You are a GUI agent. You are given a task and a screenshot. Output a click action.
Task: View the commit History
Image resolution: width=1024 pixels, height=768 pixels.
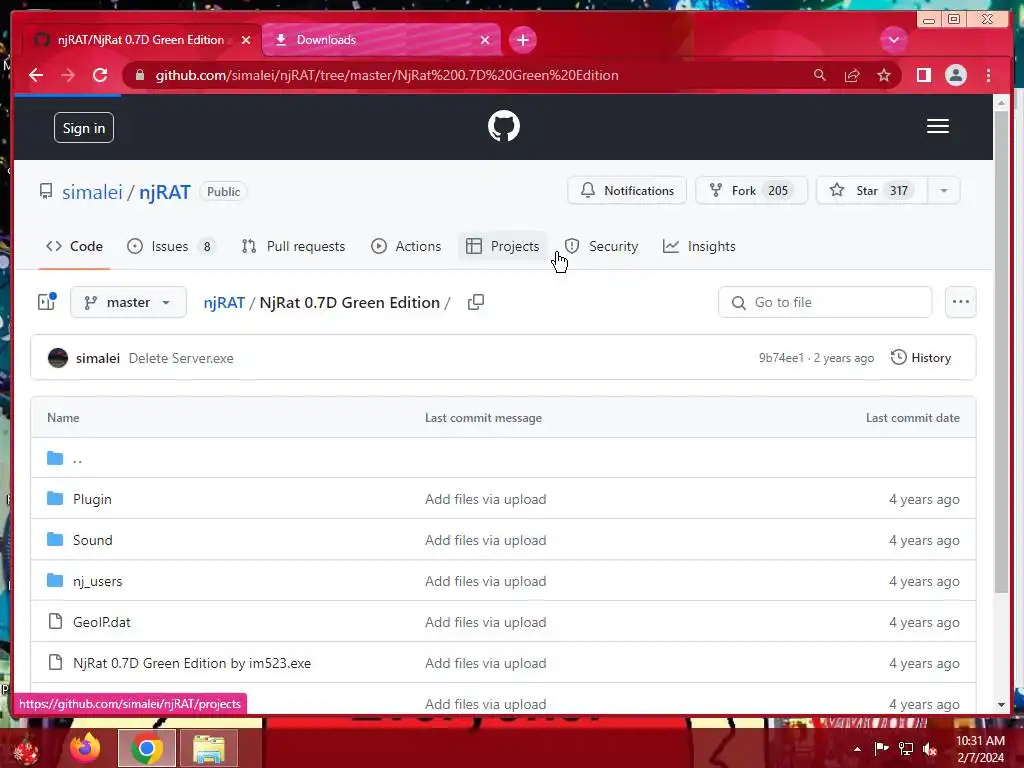pyautogui.click(x=921, y=358)
